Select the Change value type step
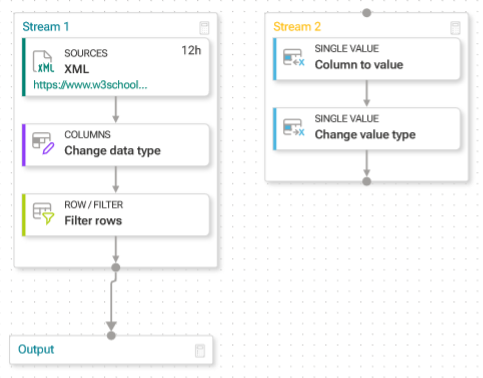 367,129
